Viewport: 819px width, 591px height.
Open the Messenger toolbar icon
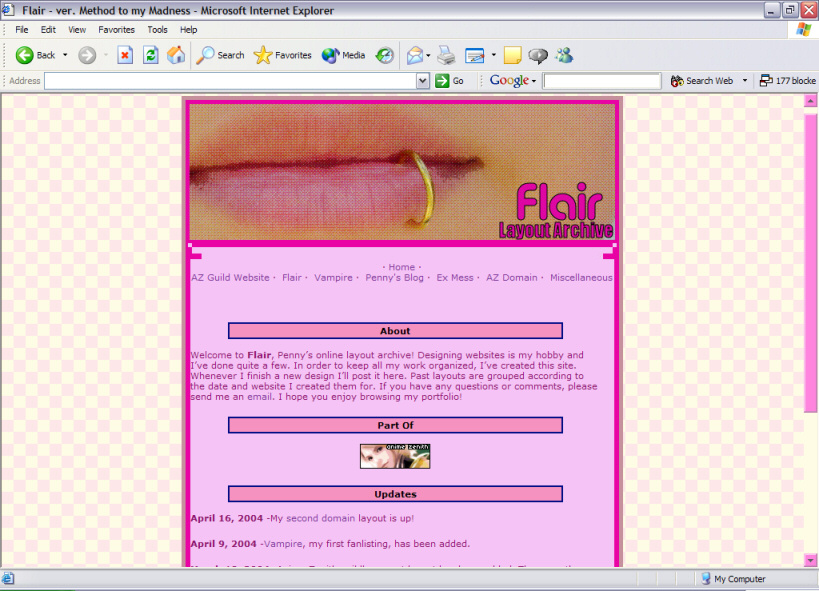(564, 55)
